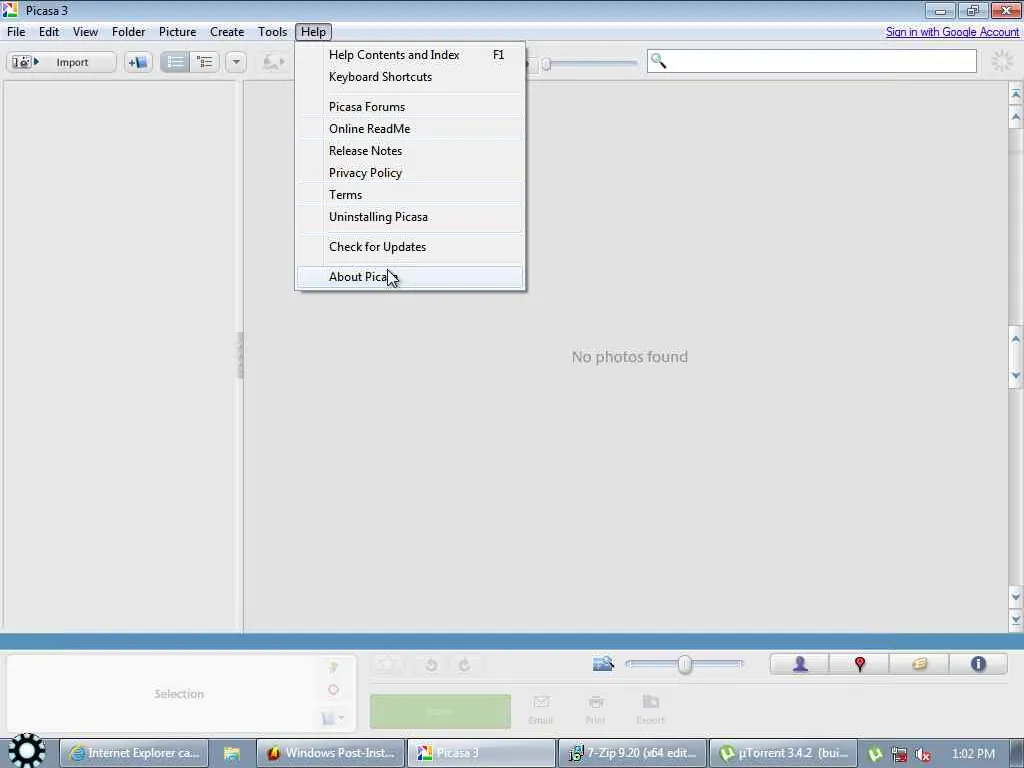The height and width of the screenshot is (768, 1024).
Task: Click the rotate clockwise icon
Action: pyautogui.click(x=464, y=665)
